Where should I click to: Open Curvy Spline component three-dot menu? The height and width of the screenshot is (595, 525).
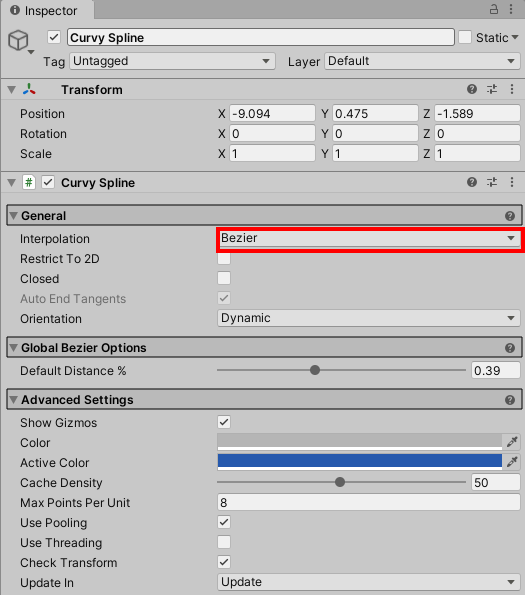coord(512,182)
